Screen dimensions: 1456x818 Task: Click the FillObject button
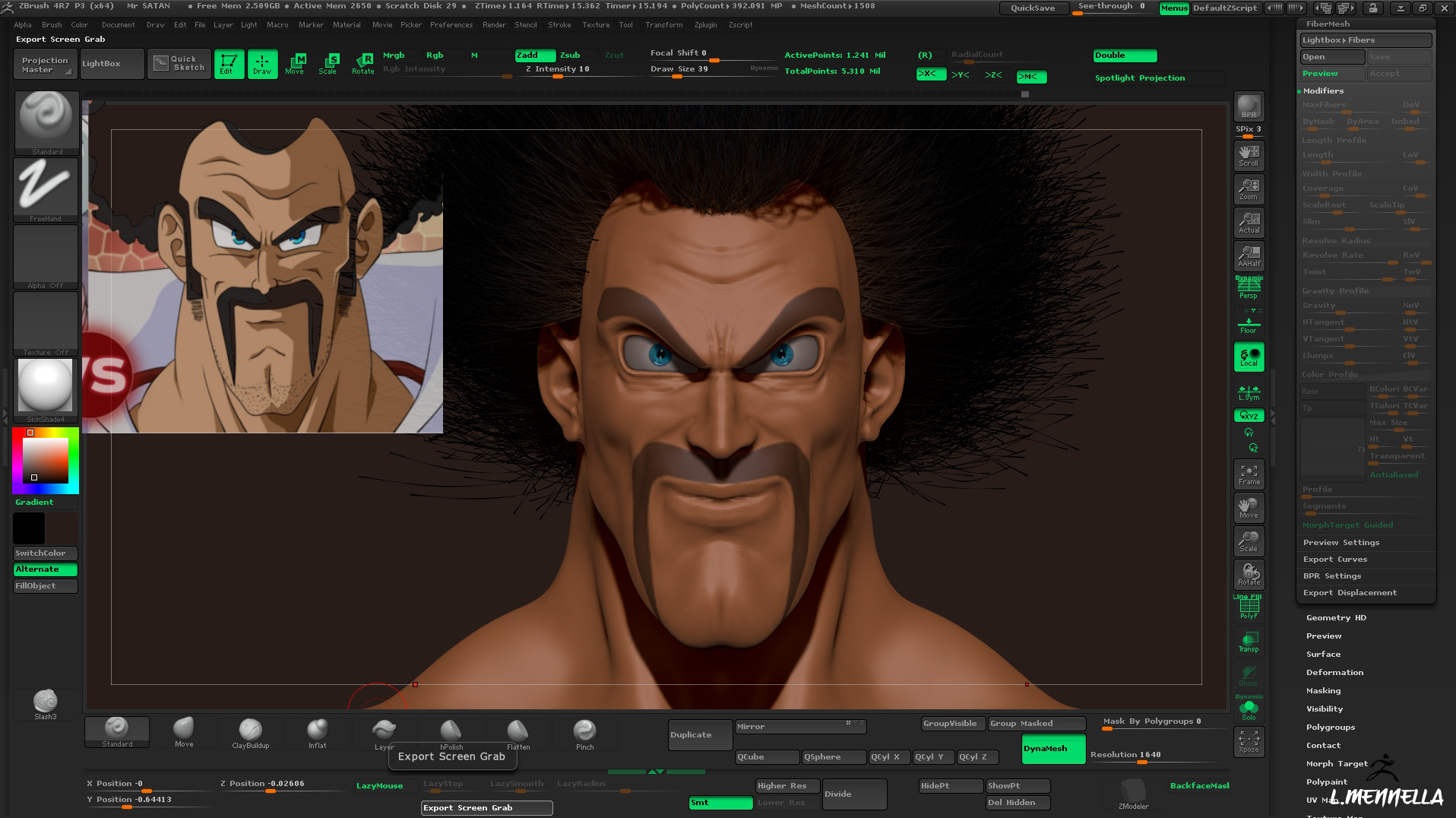coord(46,586)
